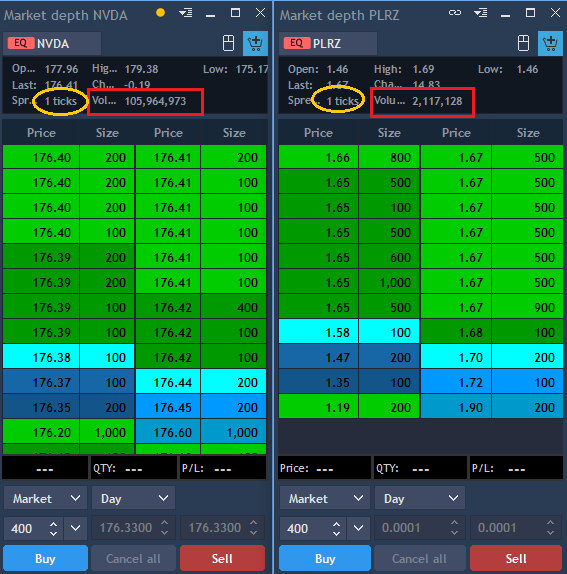Click first limit price field 176.3300 in NVDA

pyautogui.click(x=133, y=528)
